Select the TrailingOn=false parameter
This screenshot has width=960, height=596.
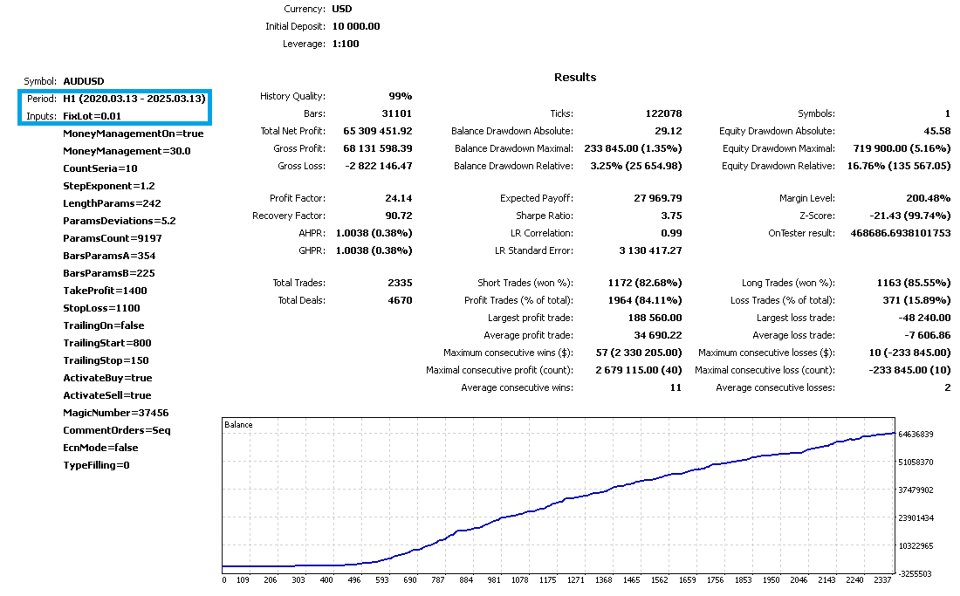pyautogui.click(x=103, y=326)
